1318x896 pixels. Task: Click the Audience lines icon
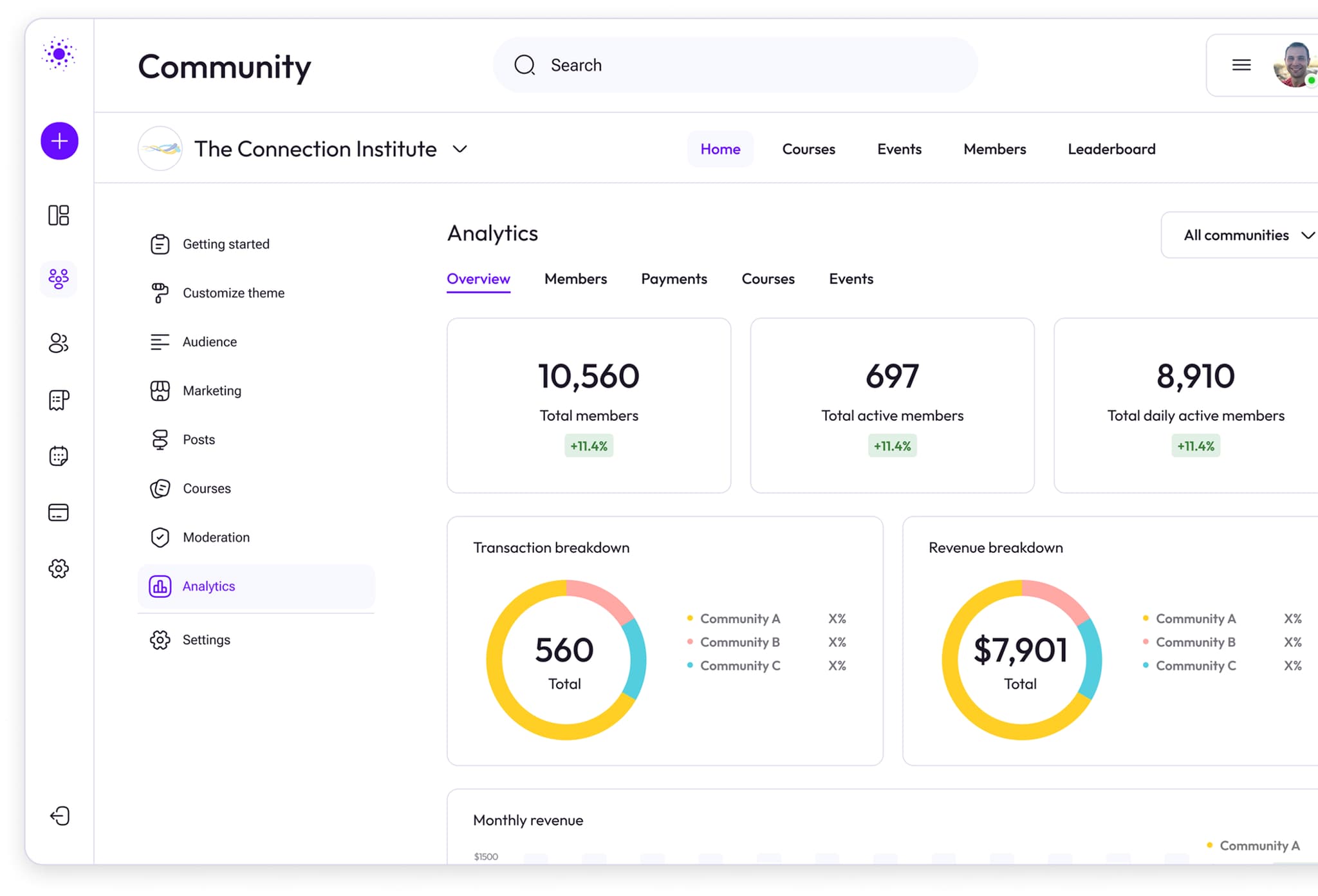tap(160, 342)
